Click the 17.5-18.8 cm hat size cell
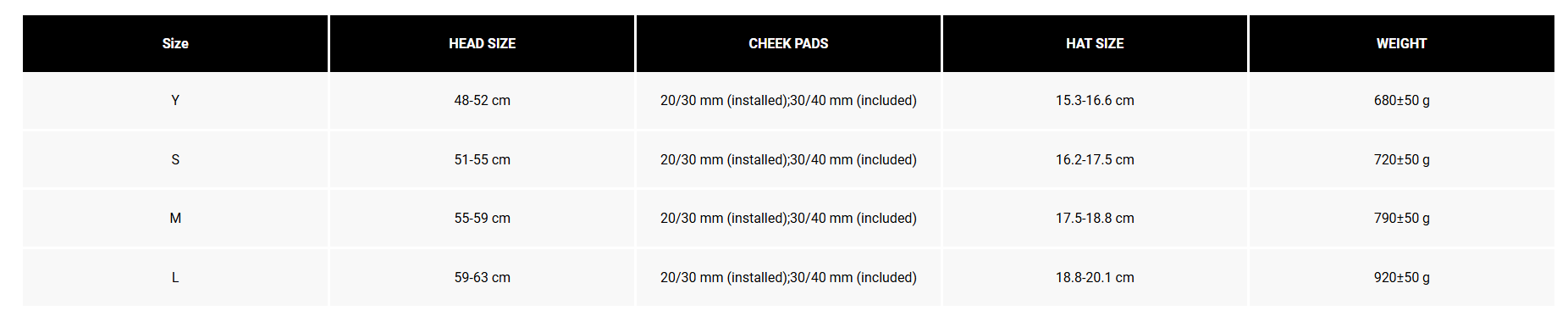Image resolution: width=1568 pixels, height=322 pixels. pyautogui.click(x=1095, y=218)
